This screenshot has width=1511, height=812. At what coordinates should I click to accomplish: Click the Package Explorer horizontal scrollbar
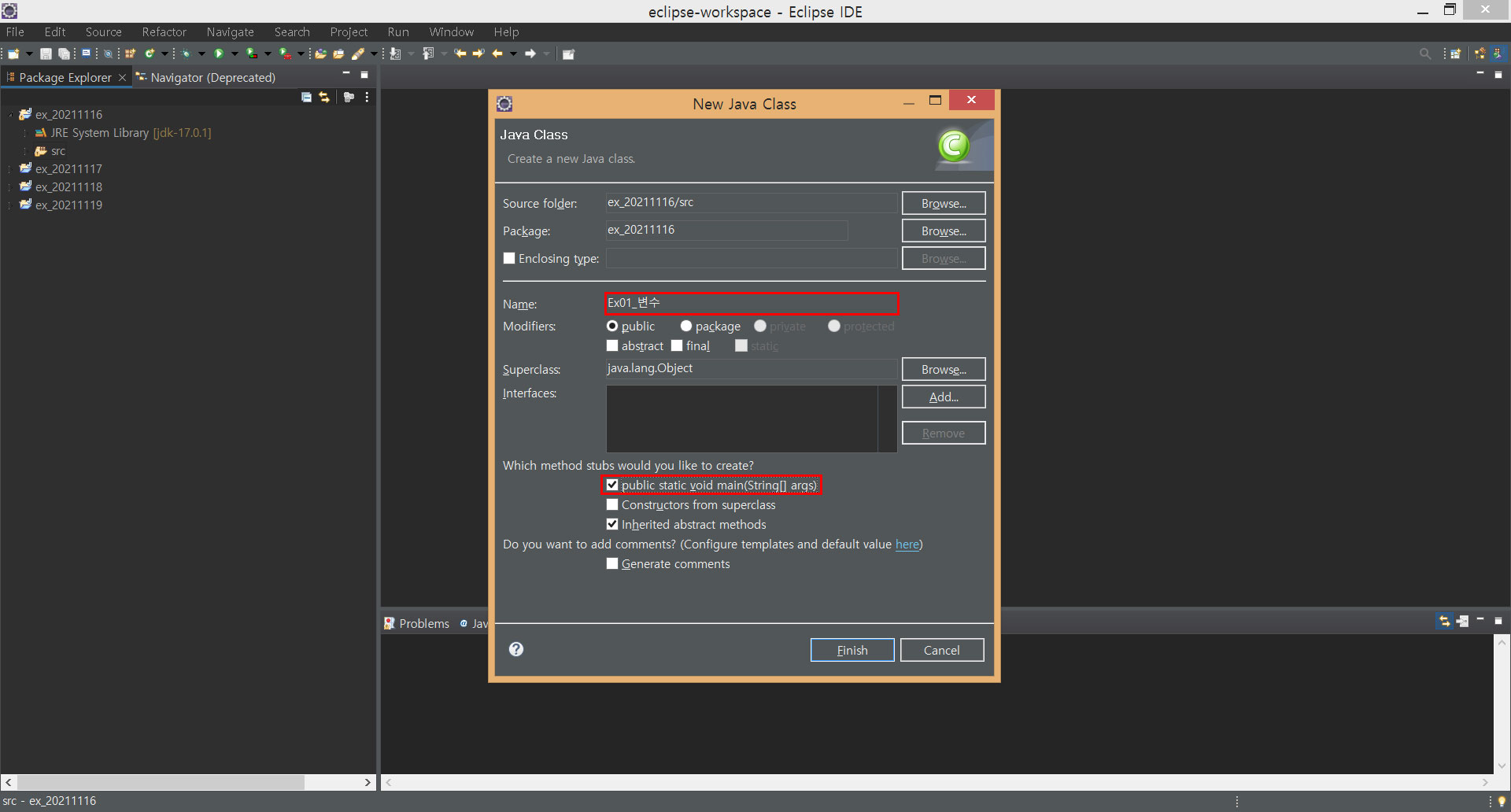(x=161, y=782)
